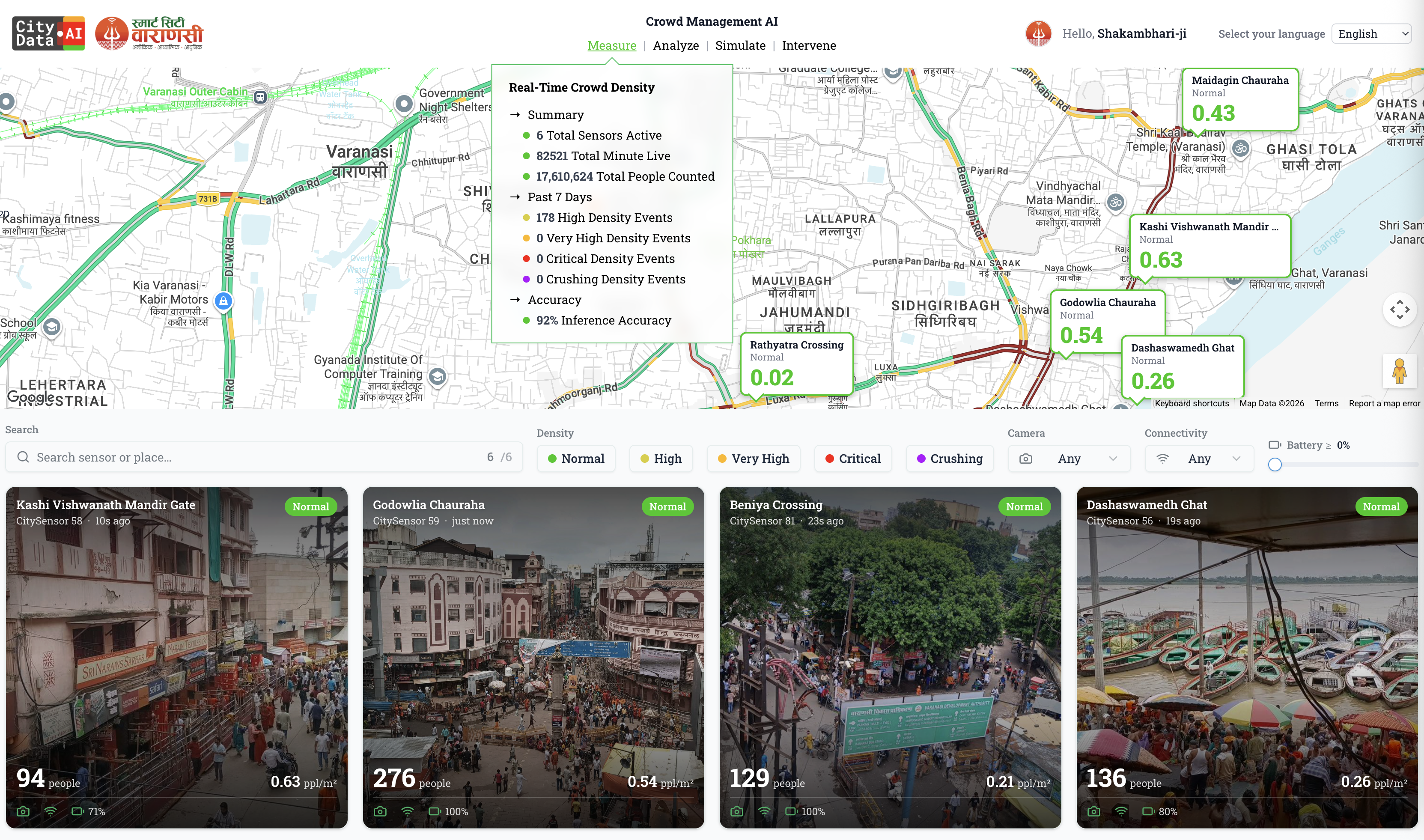Screen dimensions: 1424x840
Task: Open the Connectivity filter dropdown
Action: coord(1199,459)
